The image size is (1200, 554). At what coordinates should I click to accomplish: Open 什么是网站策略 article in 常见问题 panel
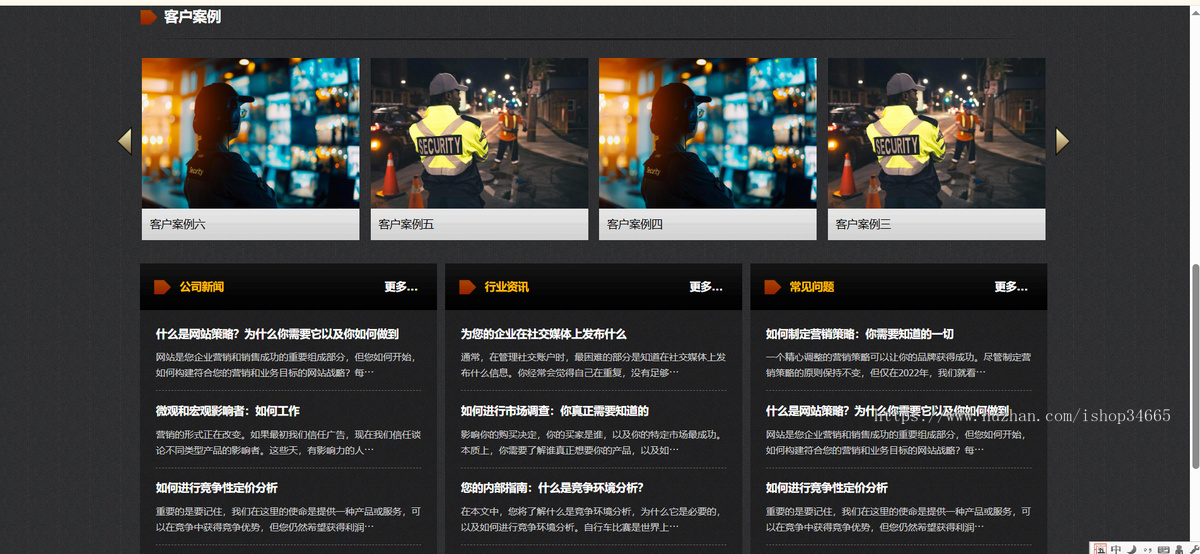click(888, 411)
